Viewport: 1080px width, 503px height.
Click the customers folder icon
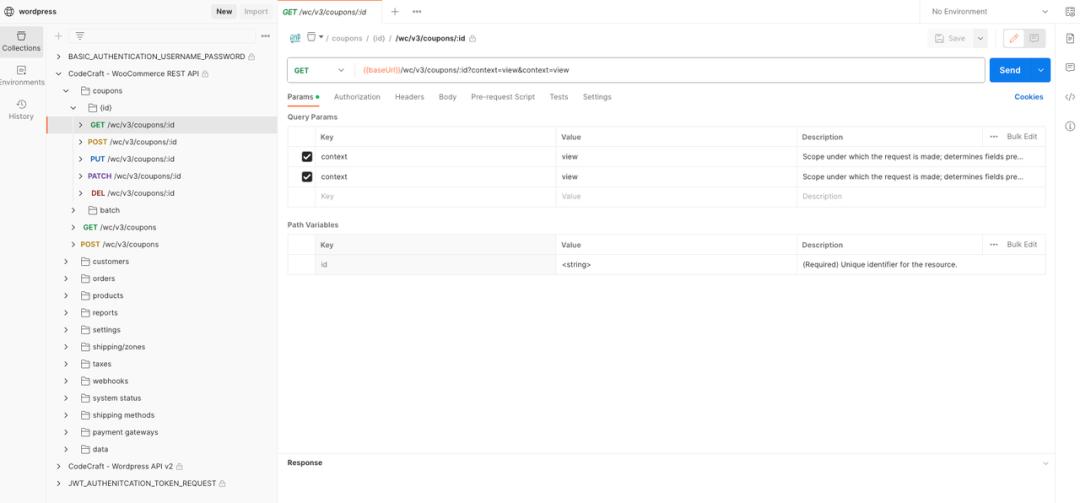coord(85,261)
